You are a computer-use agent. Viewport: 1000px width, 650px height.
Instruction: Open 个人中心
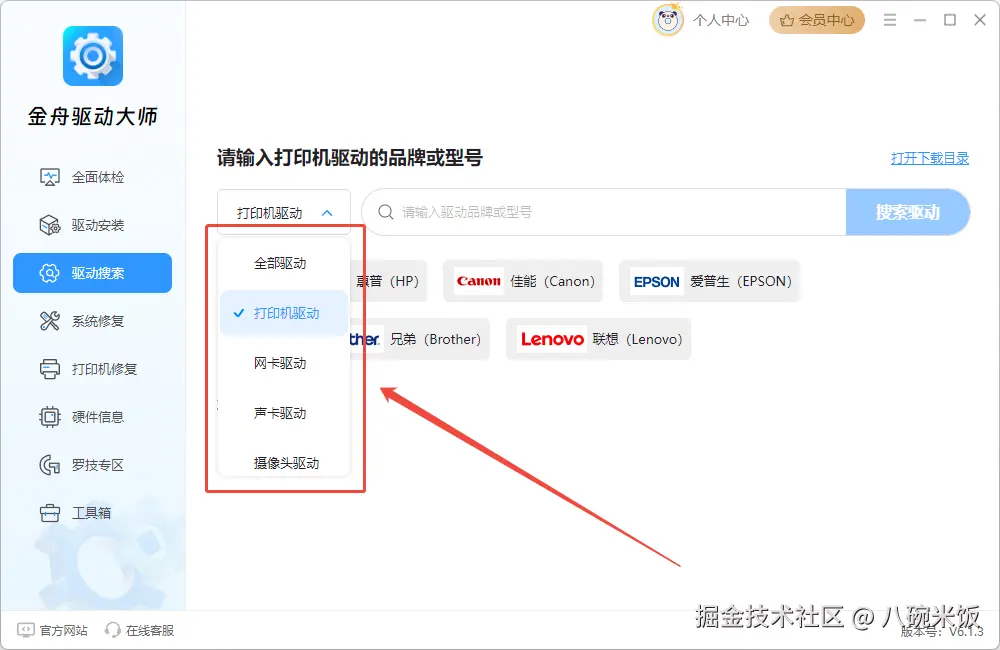[721, 20]
